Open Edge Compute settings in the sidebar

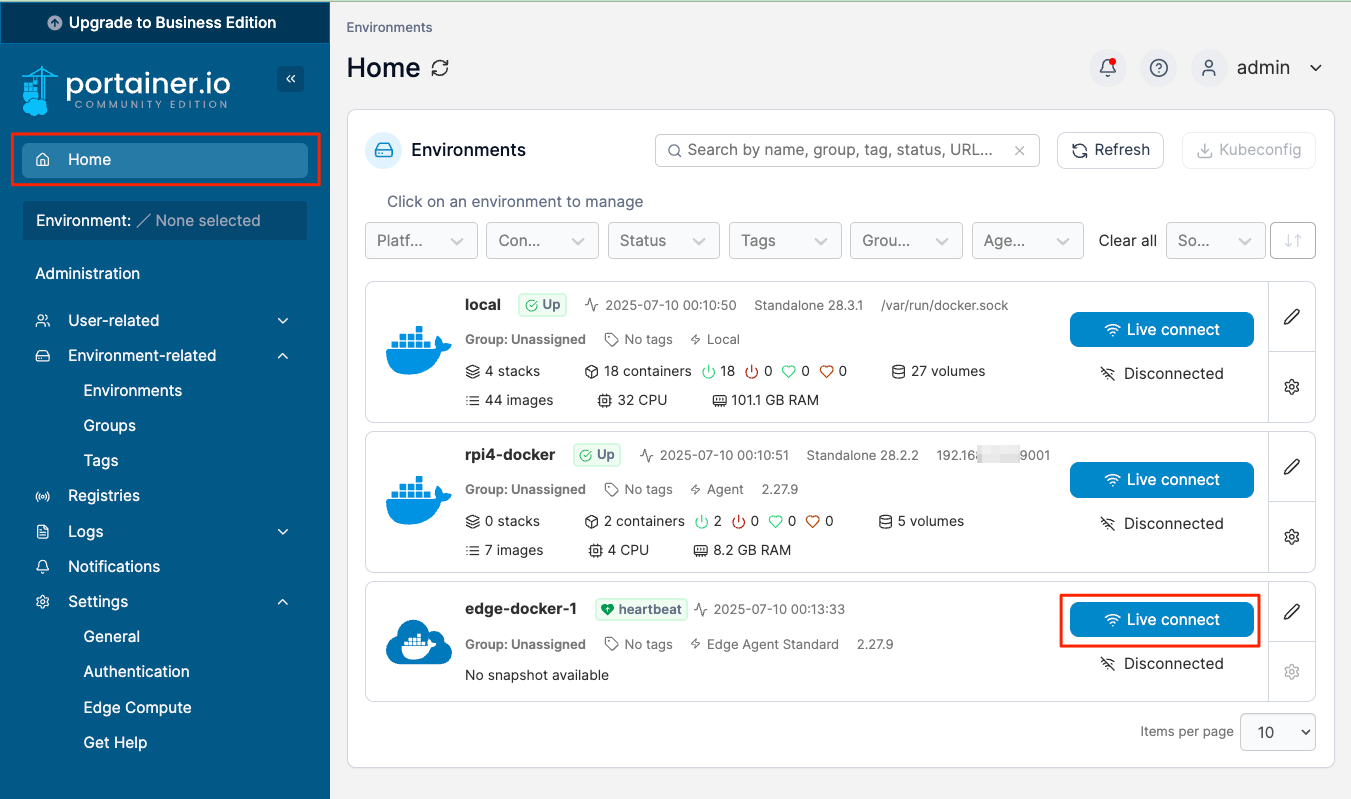[x=138, y=708]
